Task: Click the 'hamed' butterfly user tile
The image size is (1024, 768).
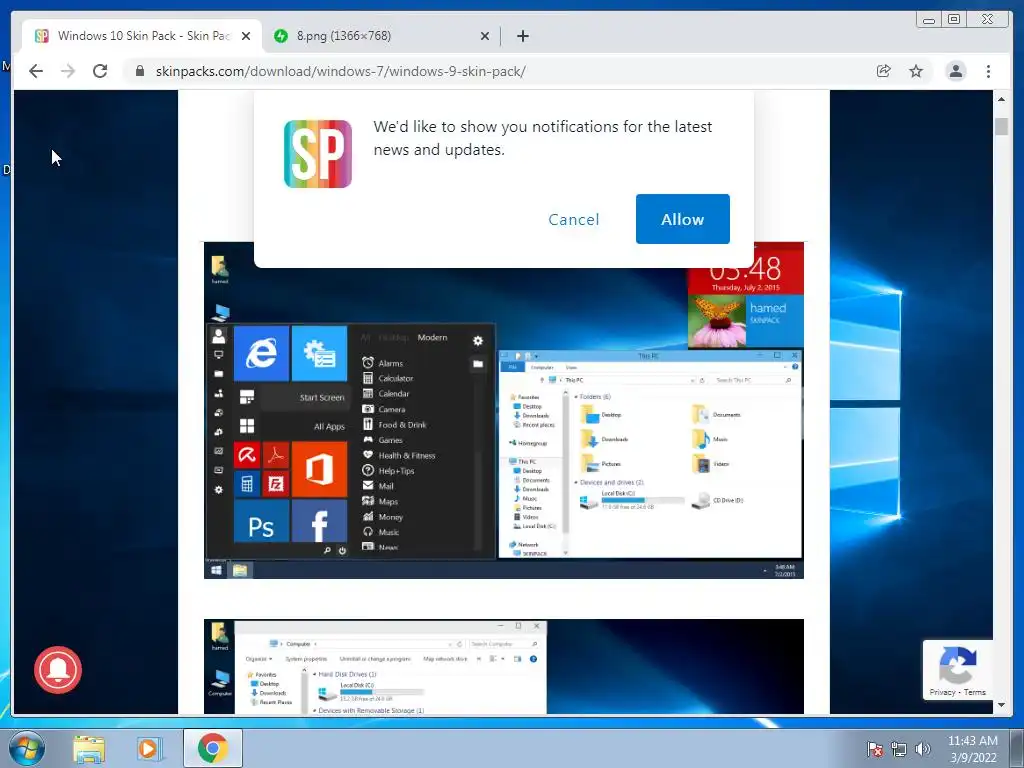Action: (746, 321)
